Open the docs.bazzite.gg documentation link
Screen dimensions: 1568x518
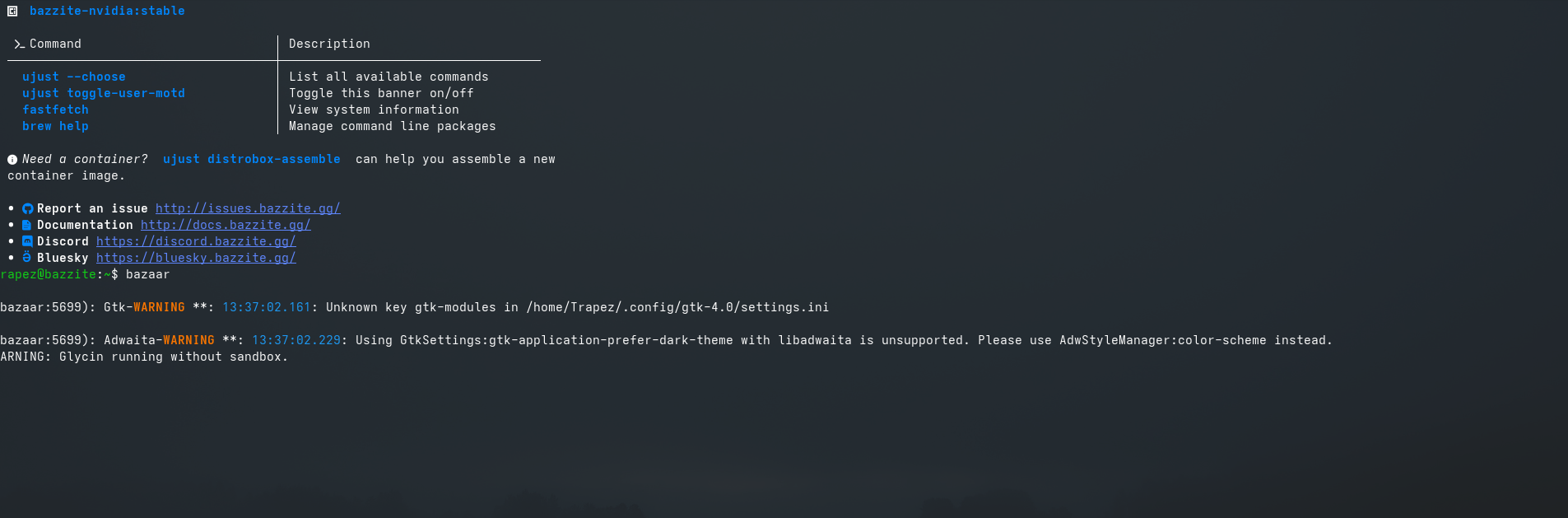[226, 225]
